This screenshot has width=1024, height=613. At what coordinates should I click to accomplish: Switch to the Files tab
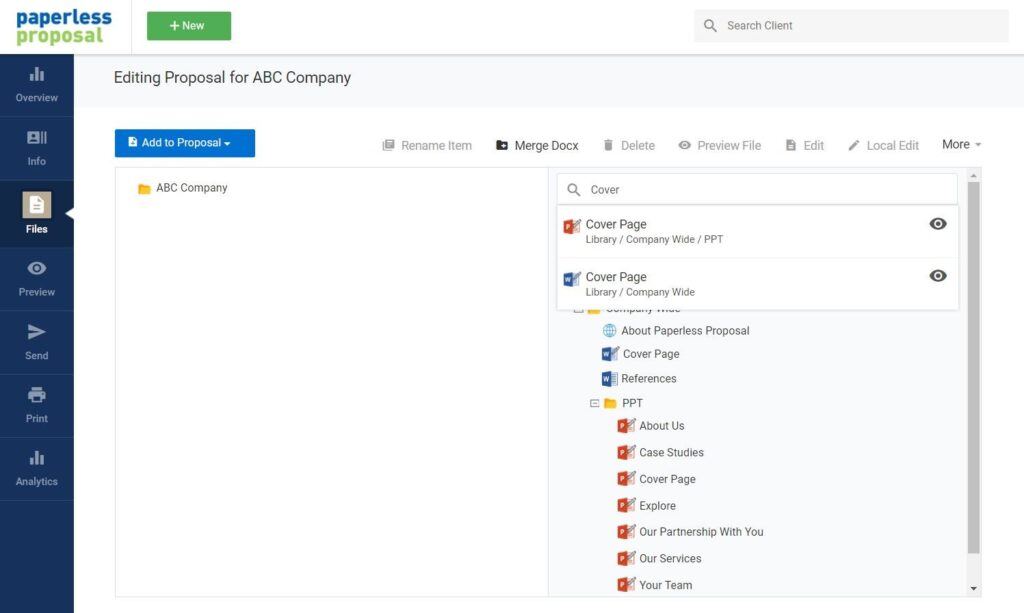[x=36, y=213]
